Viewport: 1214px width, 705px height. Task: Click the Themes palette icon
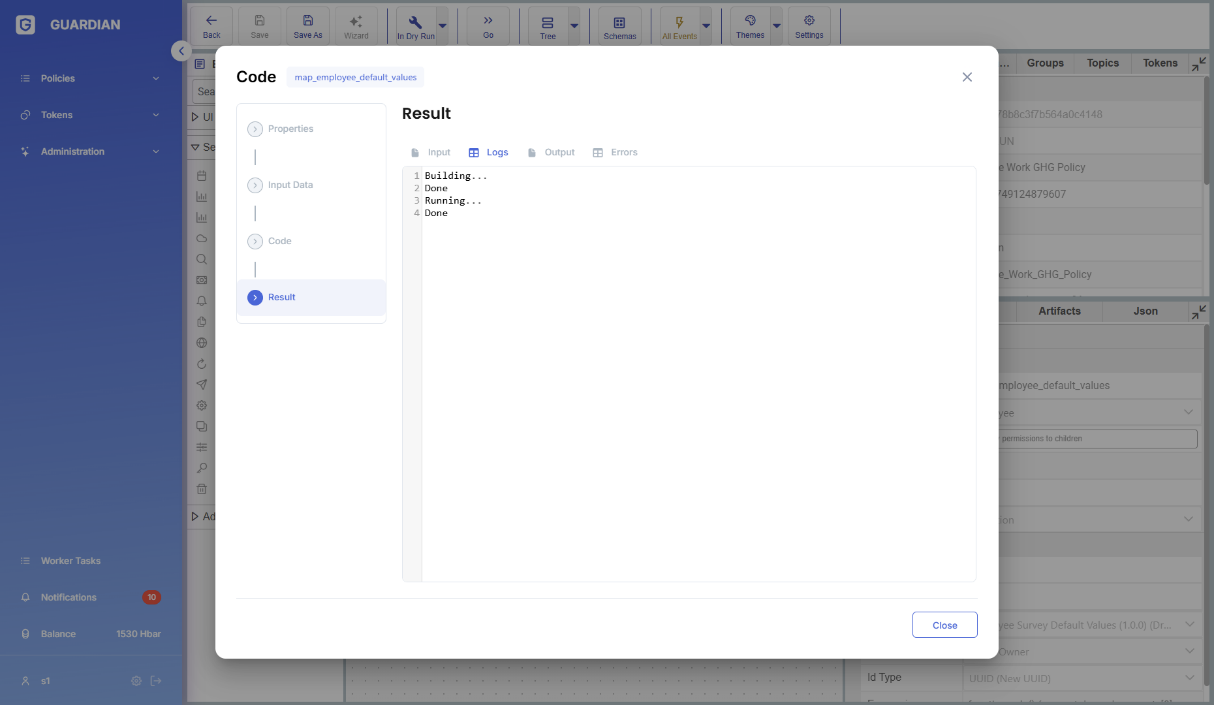[x=750, y=26]
